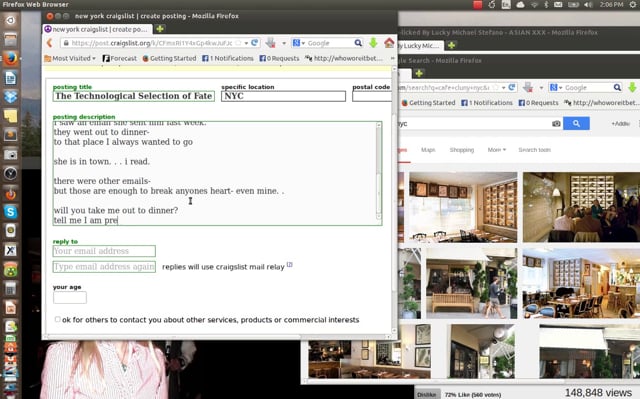Viewport: 640px width, 399px height.
Task: Open Skype from the launcher
Action: coord(11,212)
